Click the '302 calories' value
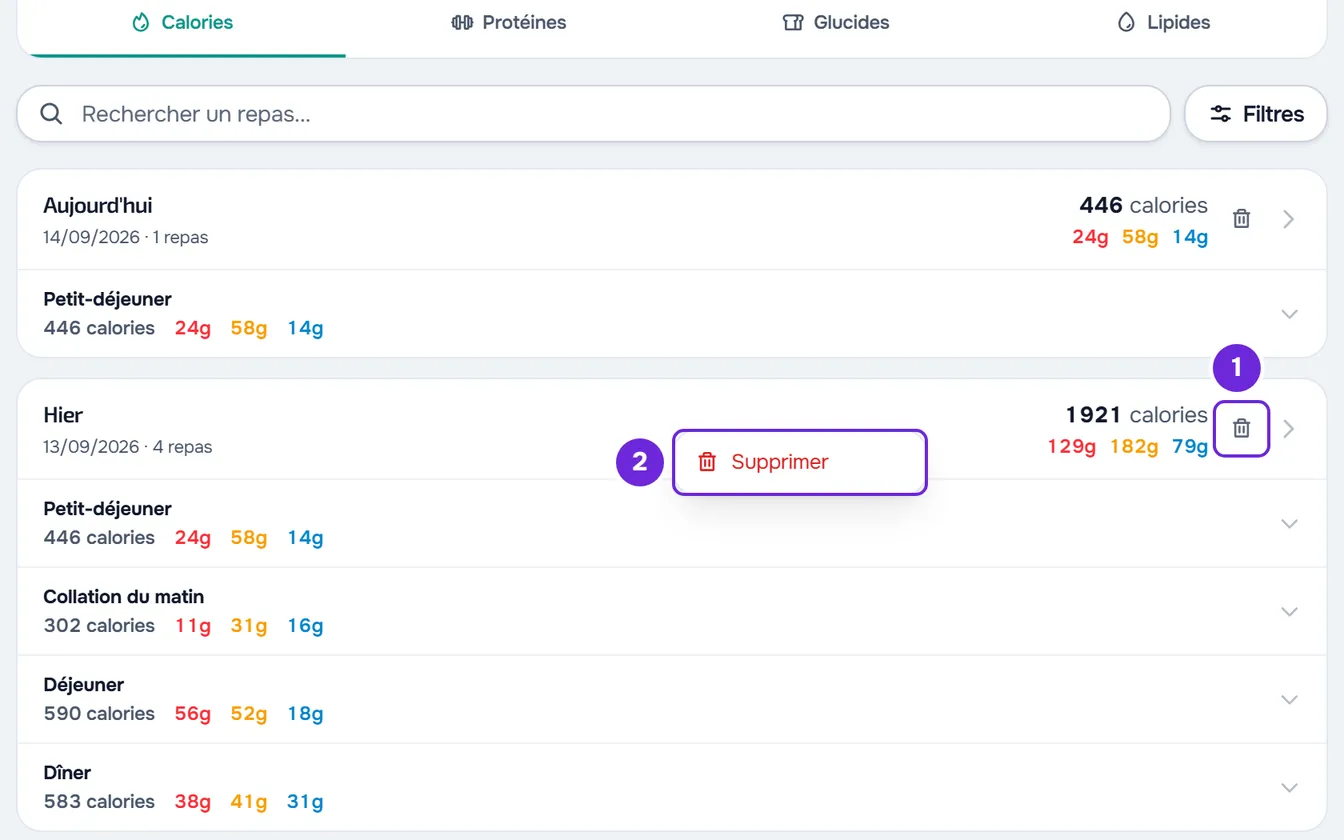Viewport: 1344px width, 840px height. coord(99,626)
